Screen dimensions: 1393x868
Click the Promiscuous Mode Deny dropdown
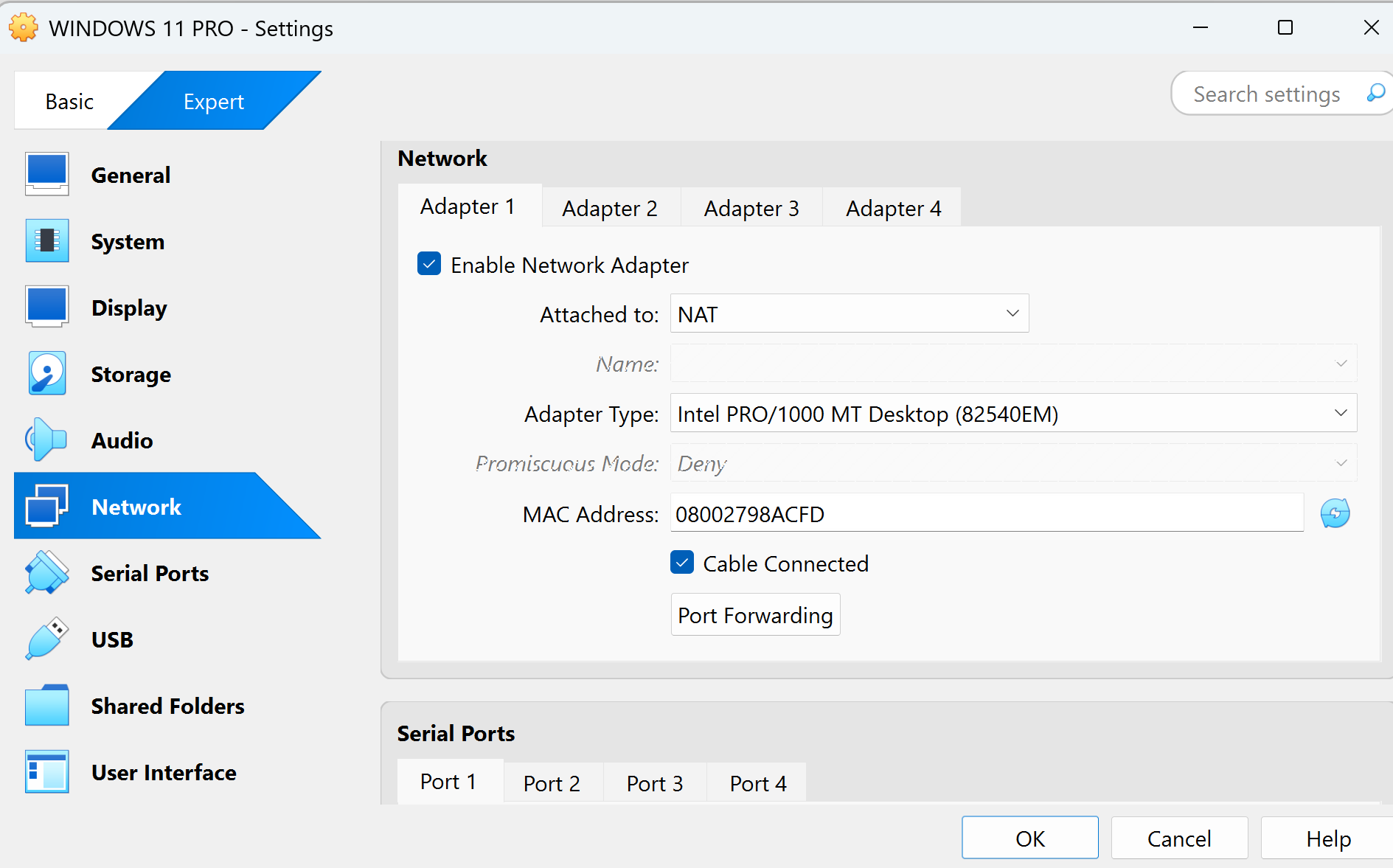pyautogui.click(x=1013, y=463)
